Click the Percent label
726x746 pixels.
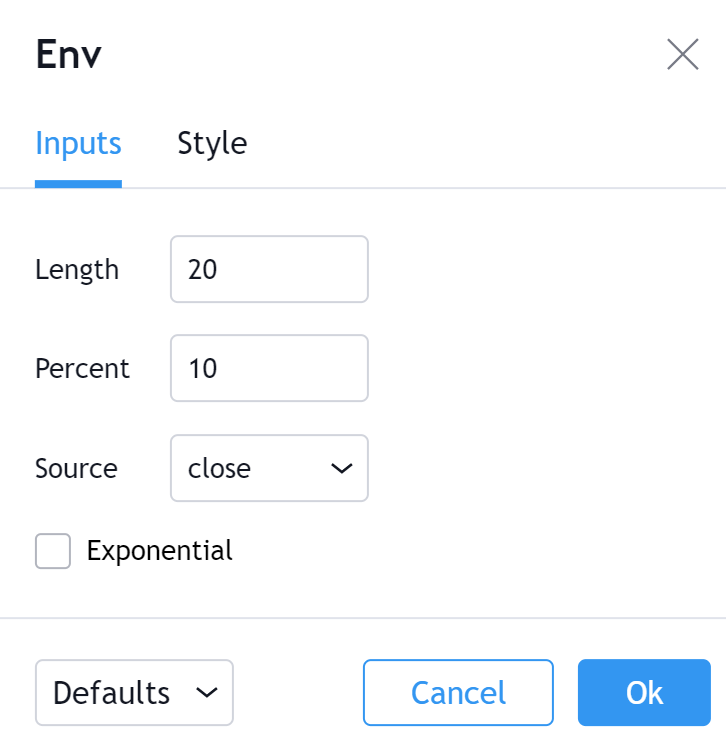82,369
